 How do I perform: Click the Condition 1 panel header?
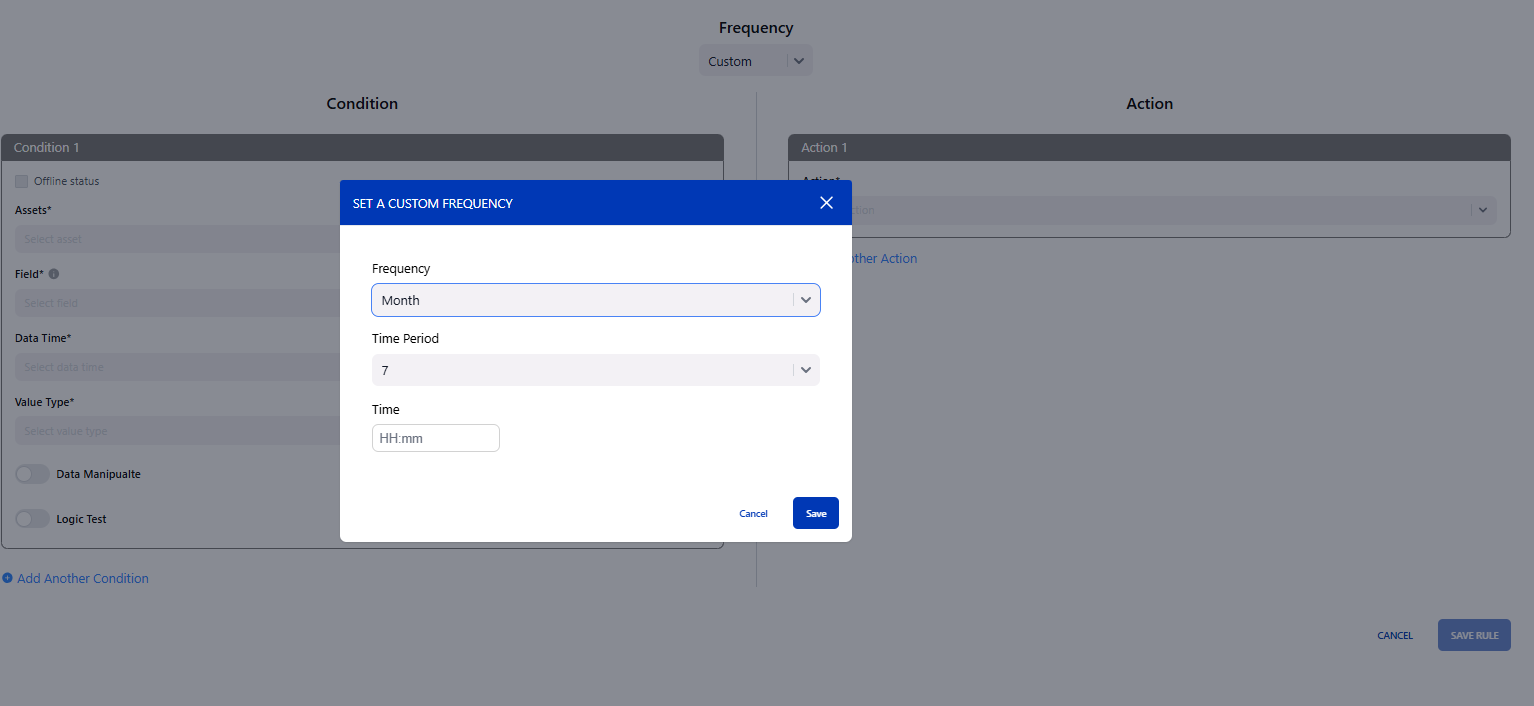point(362,147)
